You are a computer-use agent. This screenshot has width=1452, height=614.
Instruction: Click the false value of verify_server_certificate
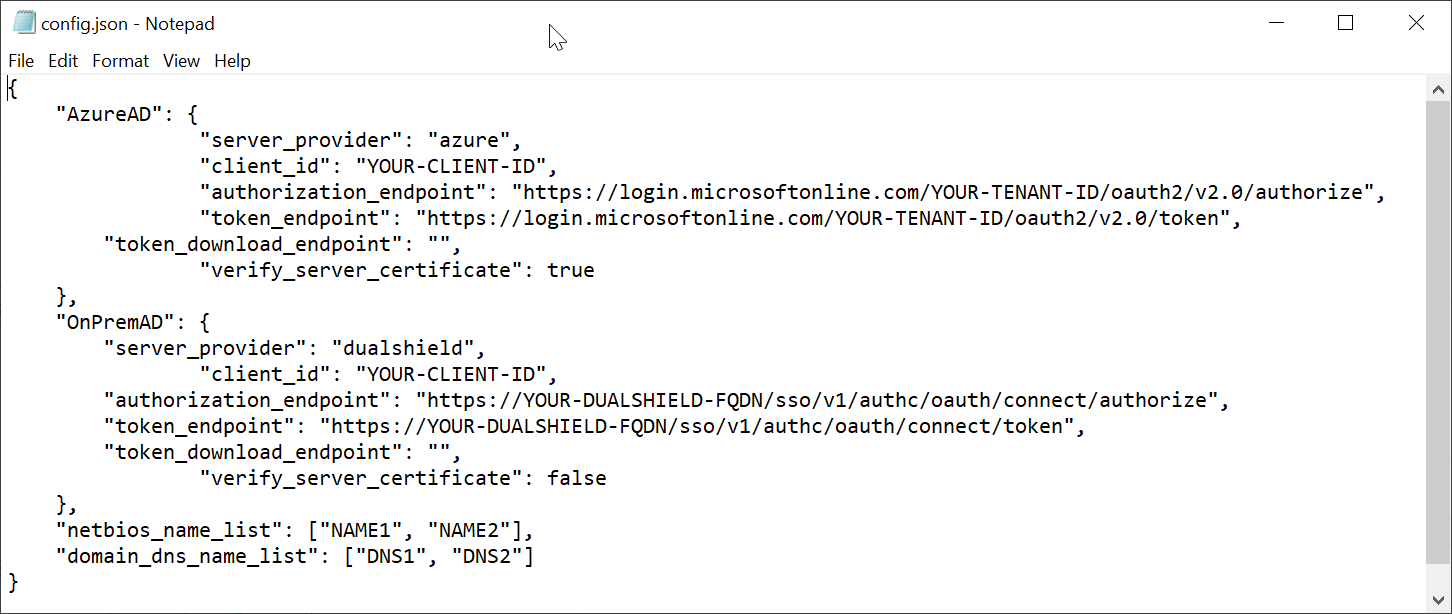pos(577,478)
